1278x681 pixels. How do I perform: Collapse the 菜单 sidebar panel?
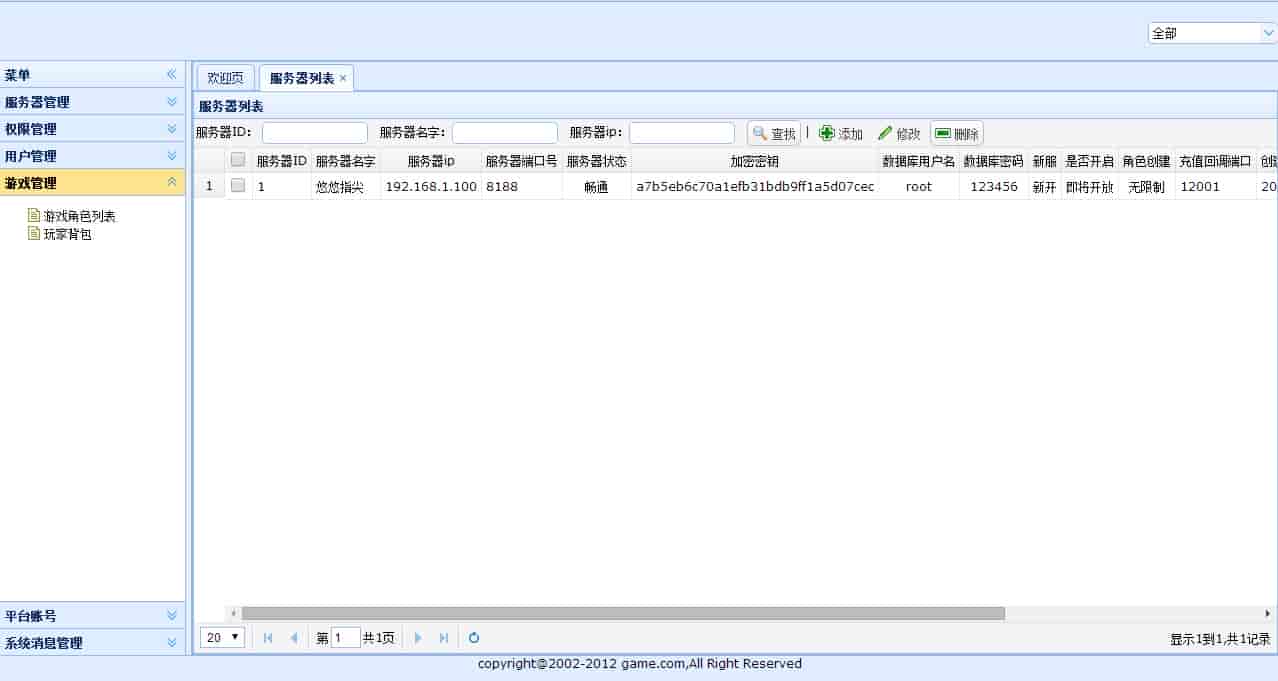pyautogui.click(x=171, y=75)
